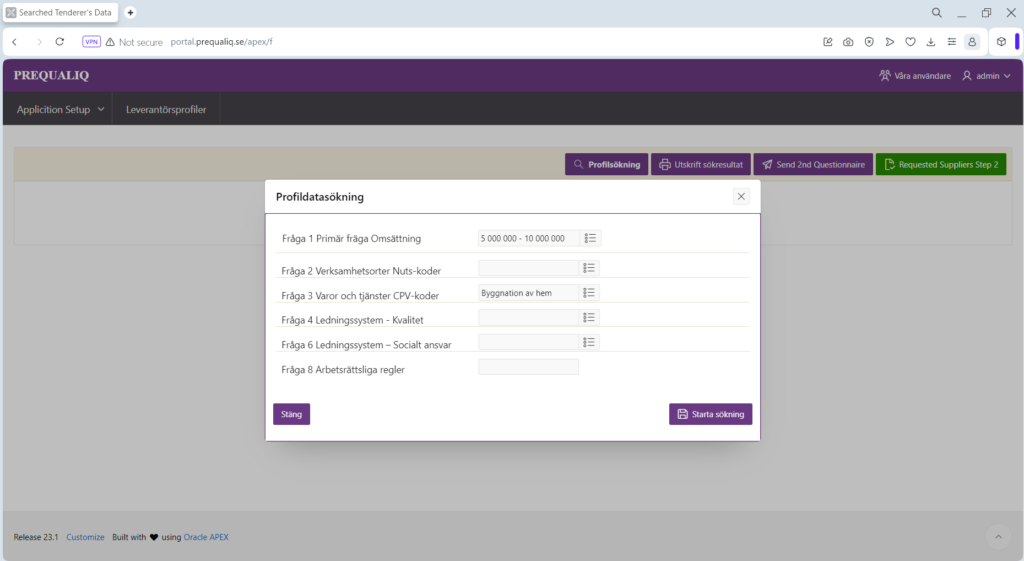Screen dimensions: 1024x561
Task: Open list picker for Fråga 3 CPV-koder
Action: click(x=589, y=292)
